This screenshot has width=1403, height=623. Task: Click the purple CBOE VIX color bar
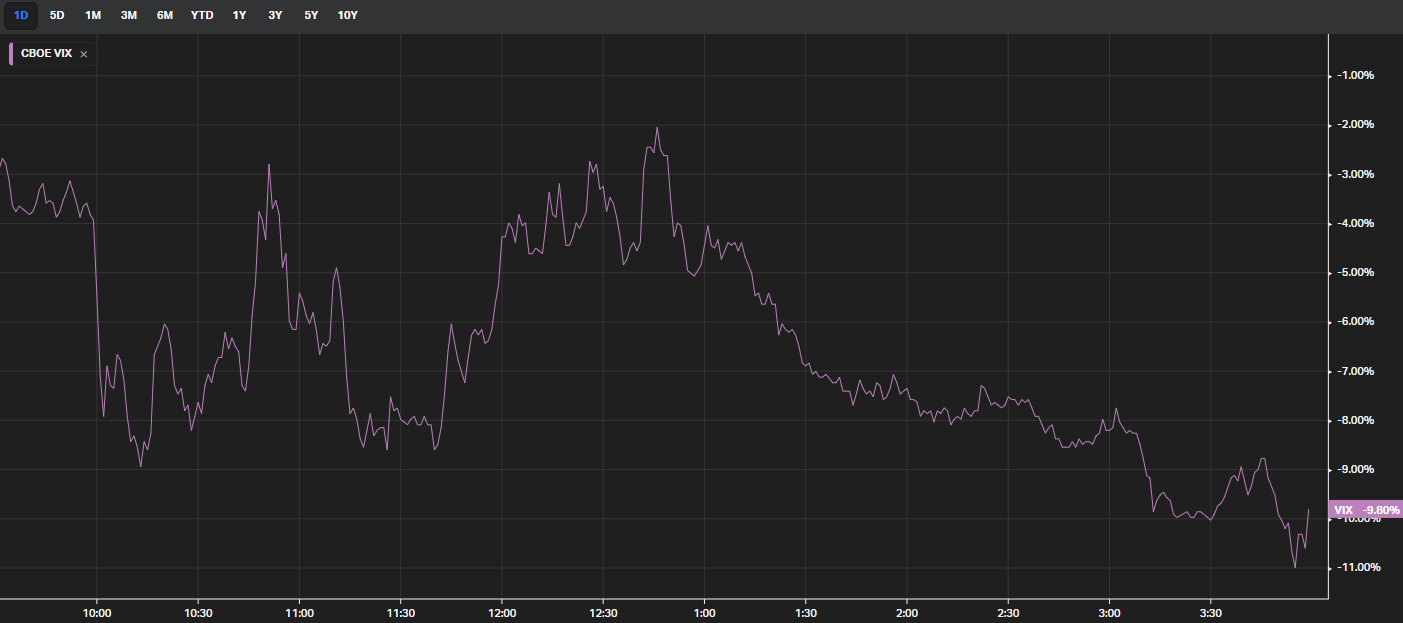pyautogui.click(x=11, y=54)
